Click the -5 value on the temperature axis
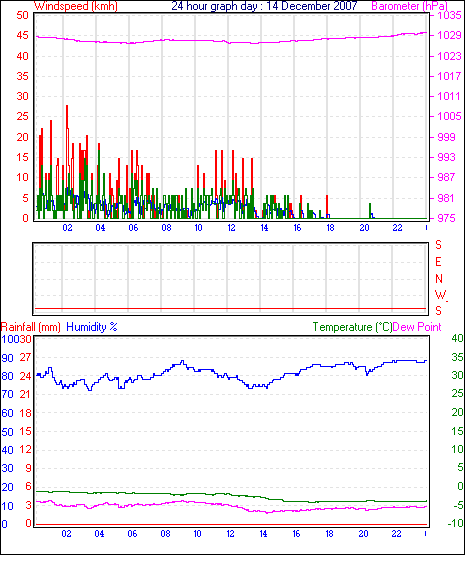Image resolution: width=466 pixels, height=563 pixels. [x=457, y=506]
